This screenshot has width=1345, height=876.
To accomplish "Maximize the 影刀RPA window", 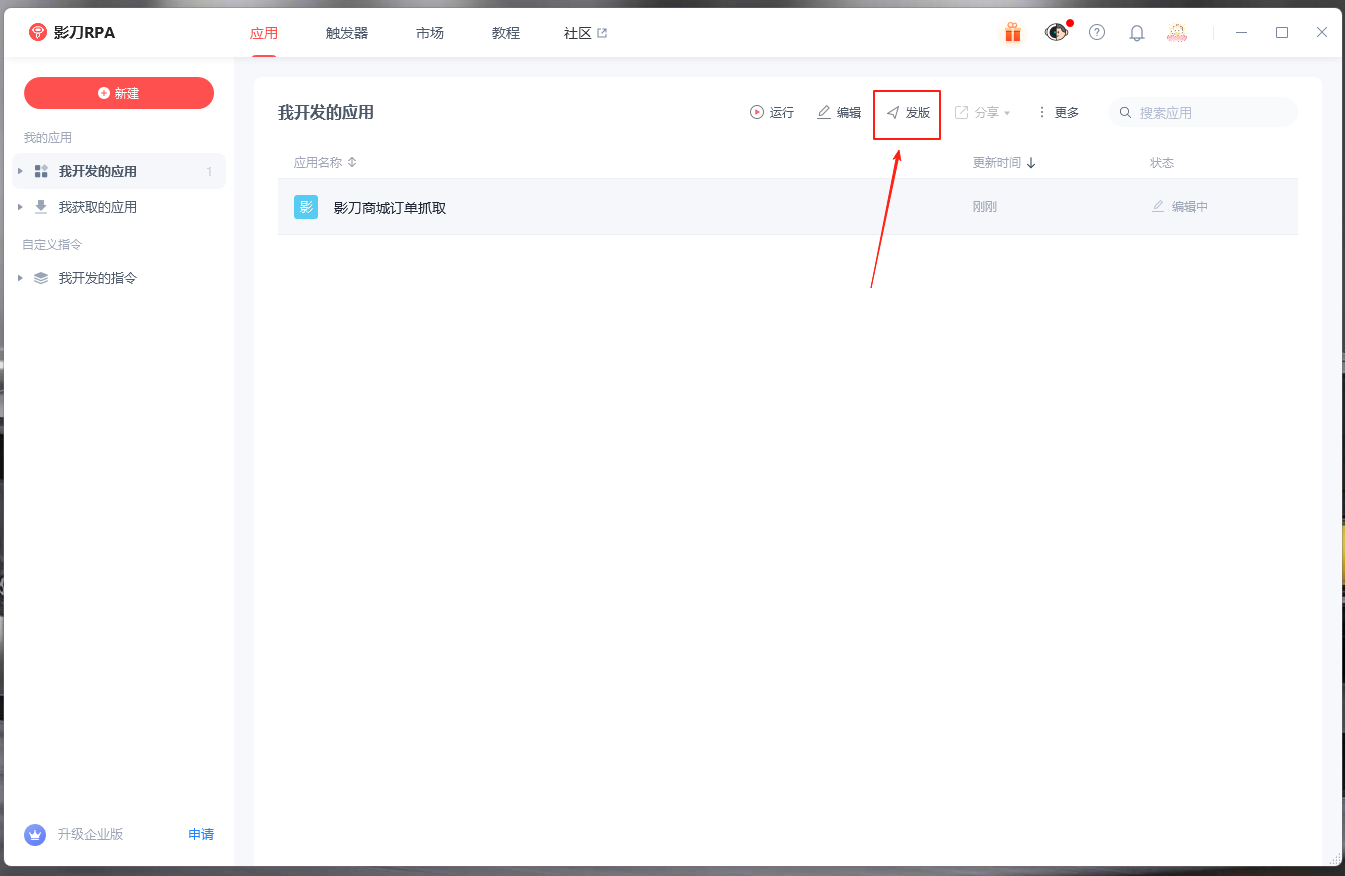I will [x=1282, y=33].
